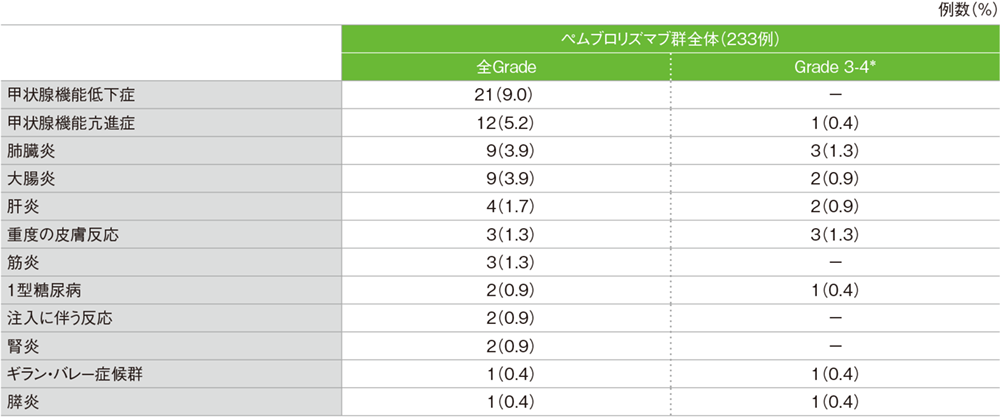Click the 例数(%) unit label
This screenshot has width=1000, height=417.
969,10
